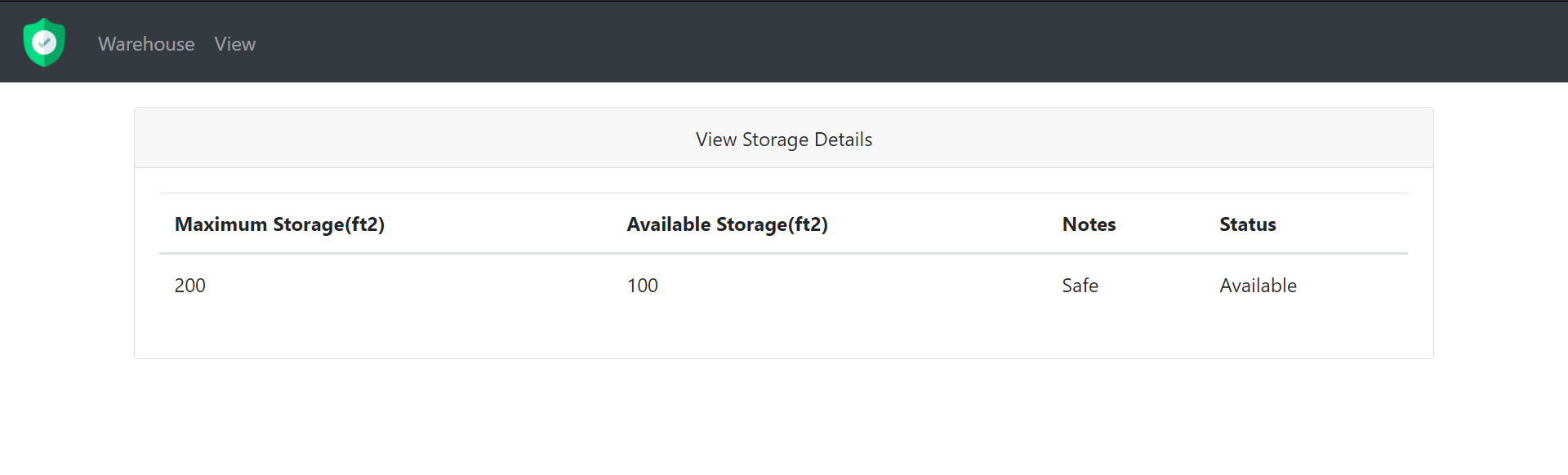Click the Maximum Storage(ft2) column header

point(279,224)
